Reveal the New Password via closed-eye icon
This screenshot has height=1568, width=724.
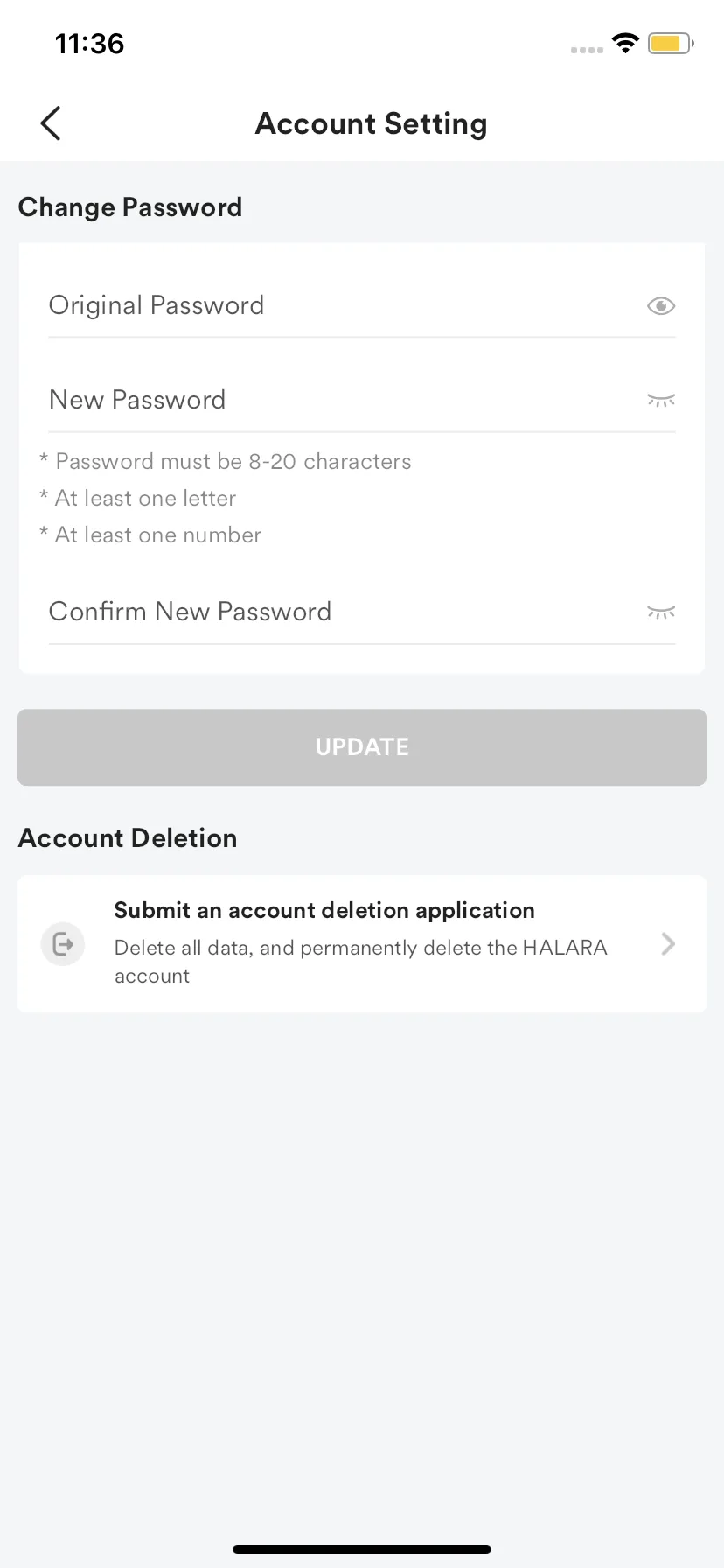[661, 401]
